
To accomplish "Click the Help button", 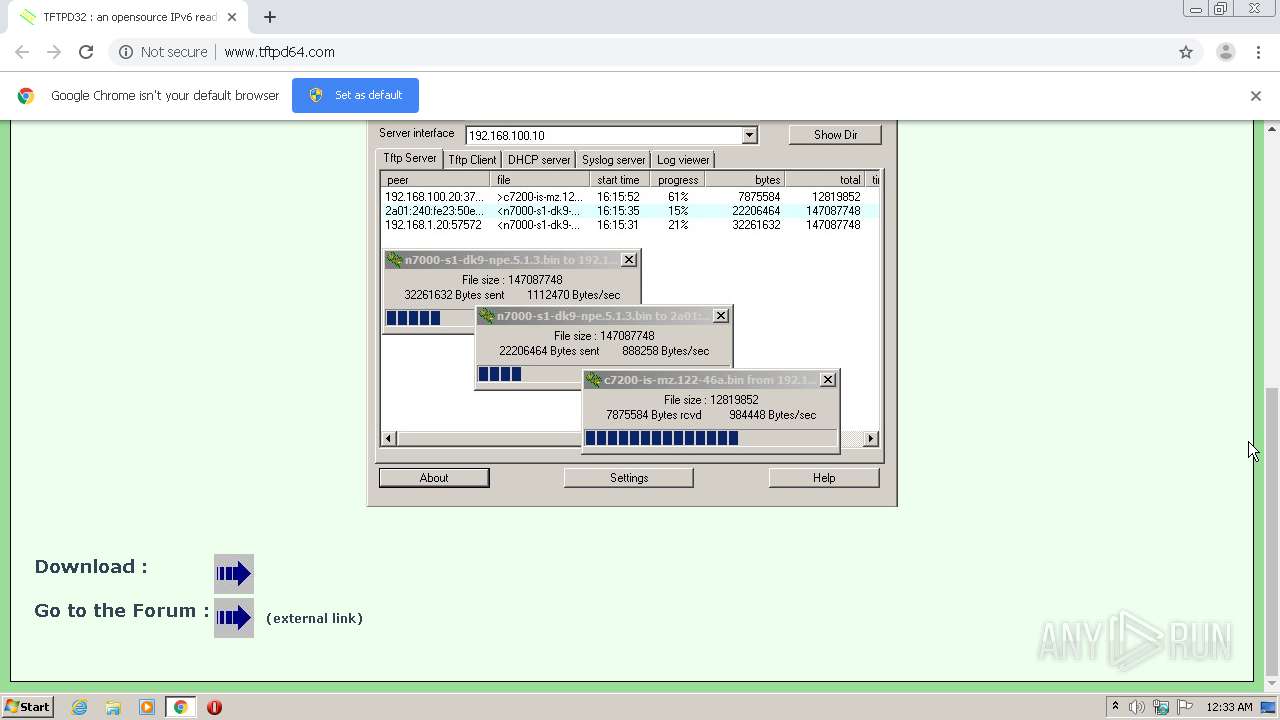I will tap(824, 478).
